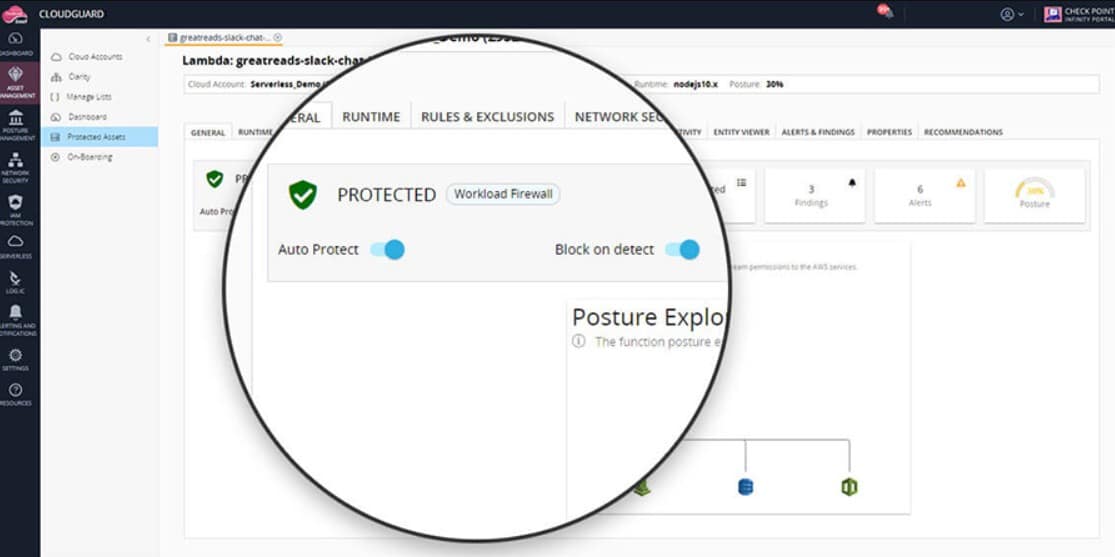Click the Lambda greatreads-slack-chat heading
1115x557 pixels.
tap(272, 60)
